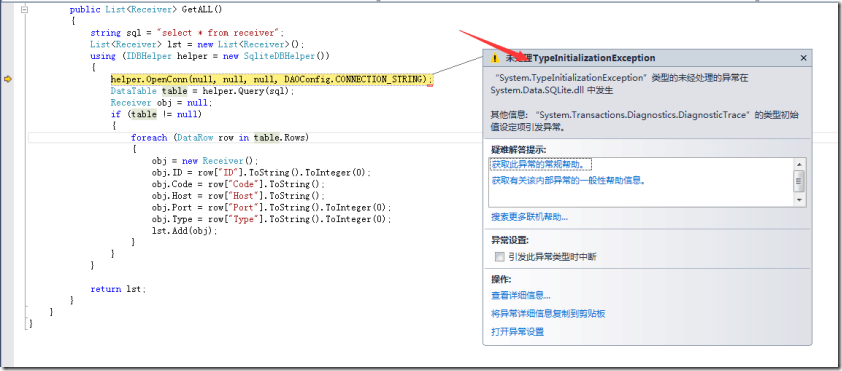Click 'obj.Type = row["Type"]' assignment line
Screen dimensions: 842x371
[x=271, y=219]
